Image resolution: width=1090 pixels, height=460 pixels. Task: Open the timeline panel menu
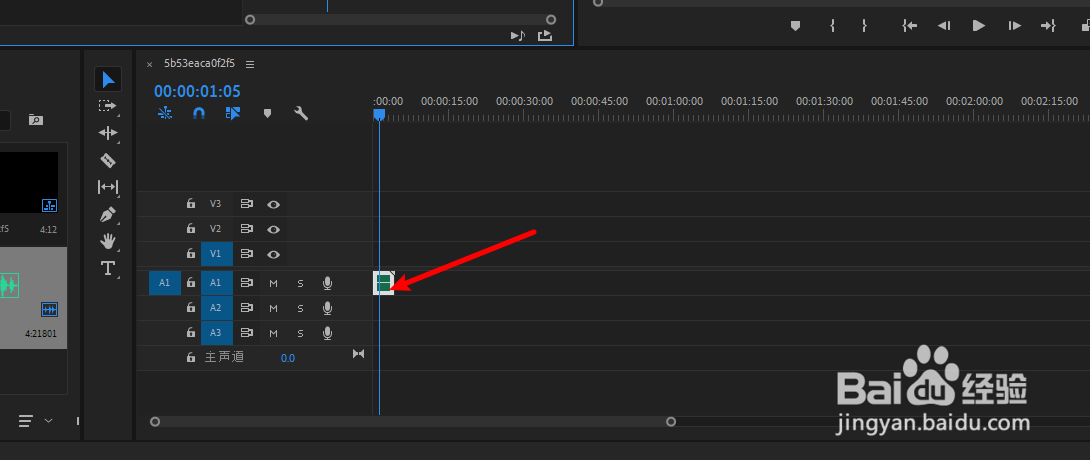tap(250, 64)
